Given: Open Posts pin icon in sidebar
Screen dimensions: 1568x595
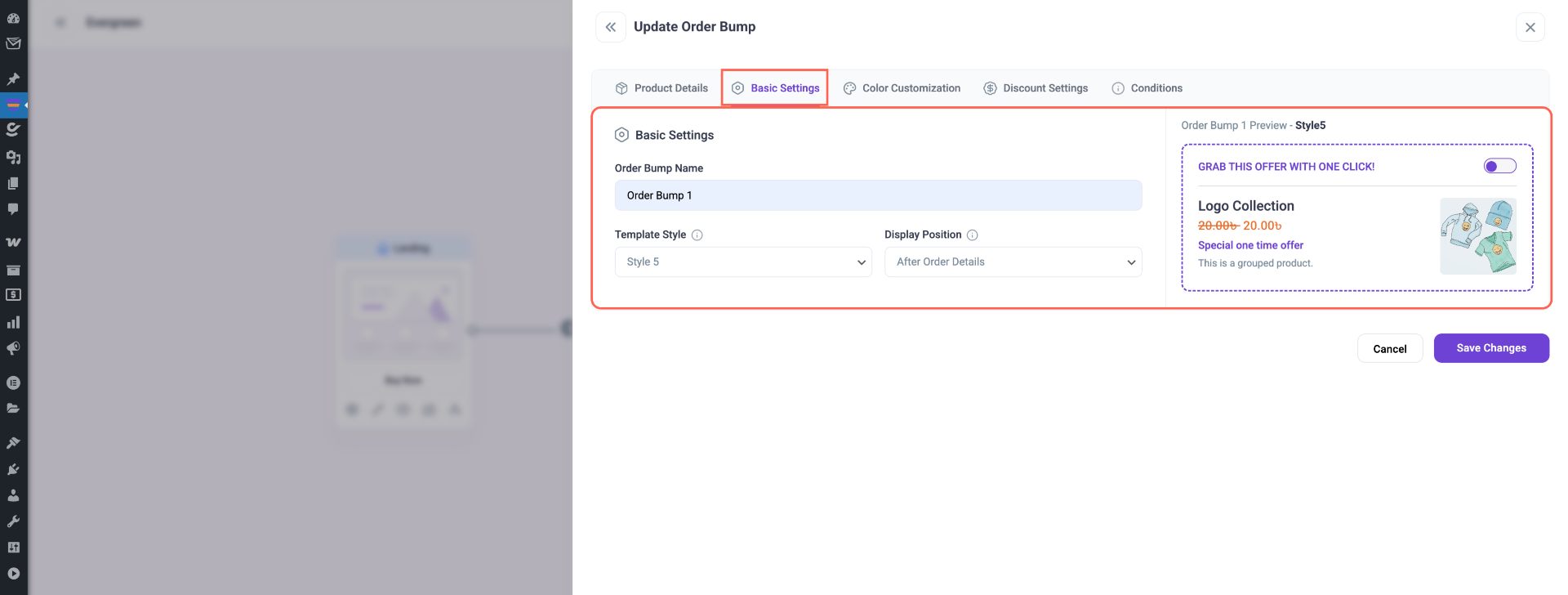Looking at the screenshot, I should pyautogui.click(x=13, y=79).
